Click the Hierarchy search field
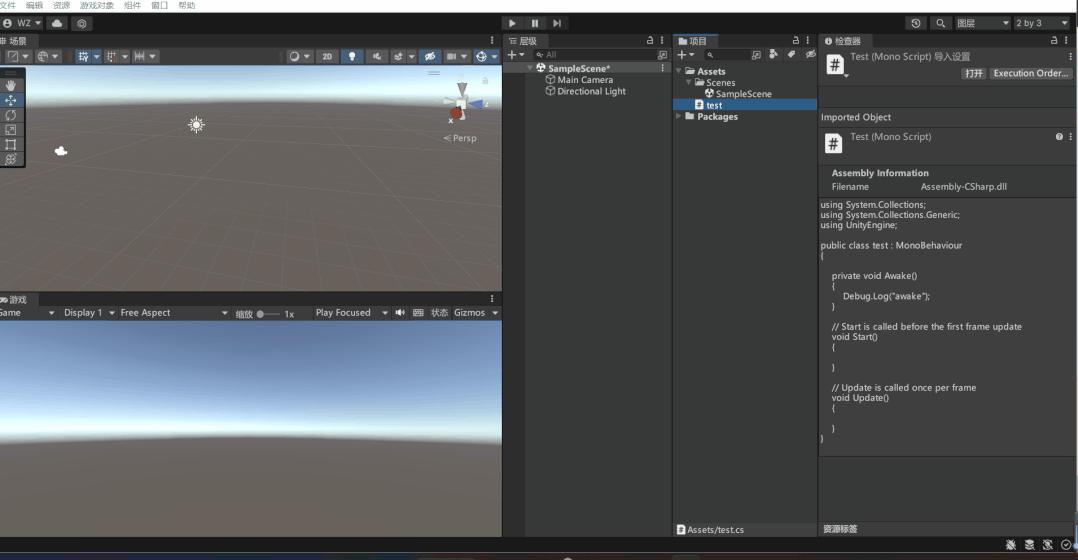The height and width of the screenshot is (560, 1078). point(594,55)
